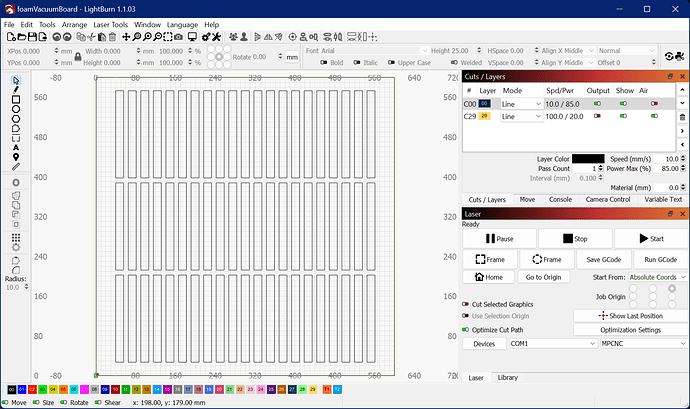This screenshot has height=409, width=690.
Task: Enable the Cut Selected Graphics switch
Action: click(466, 301)
